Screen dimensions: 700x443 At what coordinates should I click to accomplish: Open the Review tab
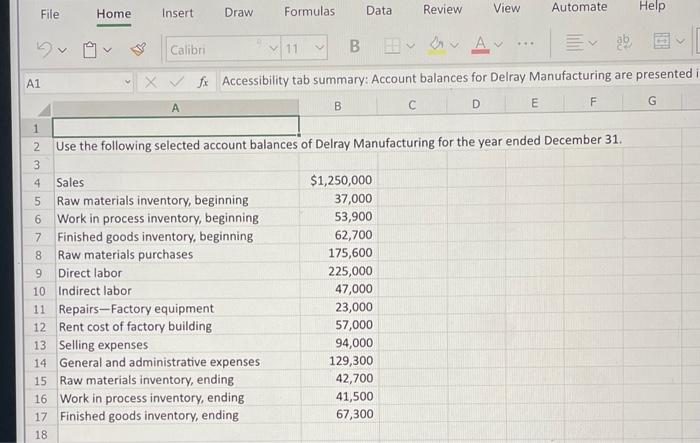(x=442, y=9)
